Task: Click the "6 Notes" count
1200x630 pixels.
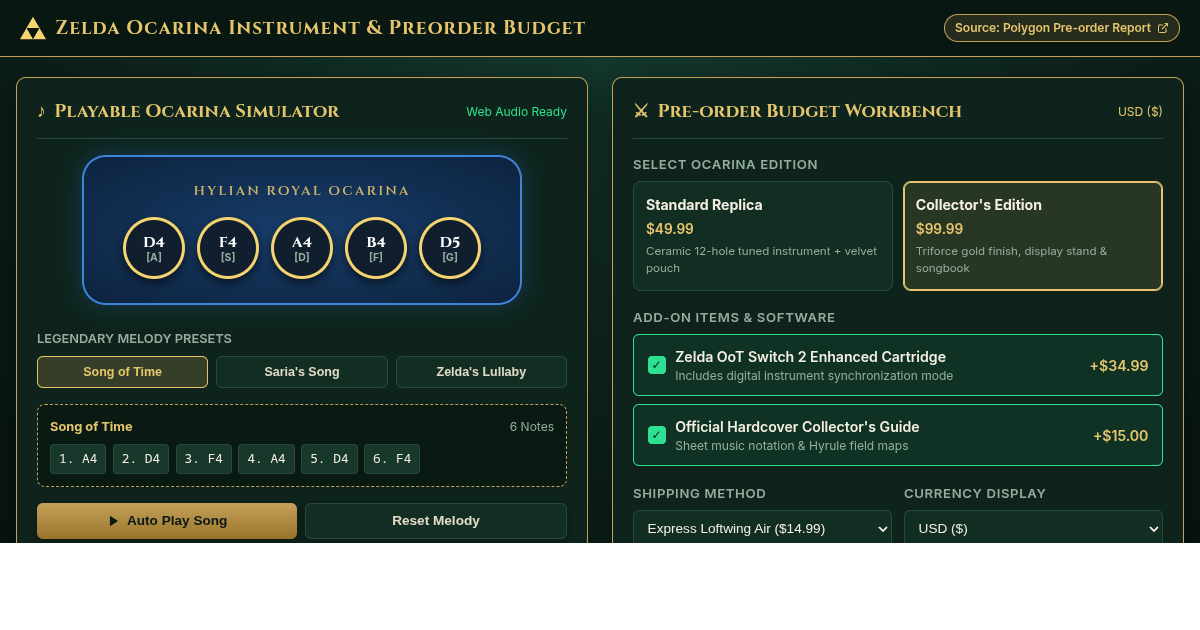Action: tap(532, 427)
